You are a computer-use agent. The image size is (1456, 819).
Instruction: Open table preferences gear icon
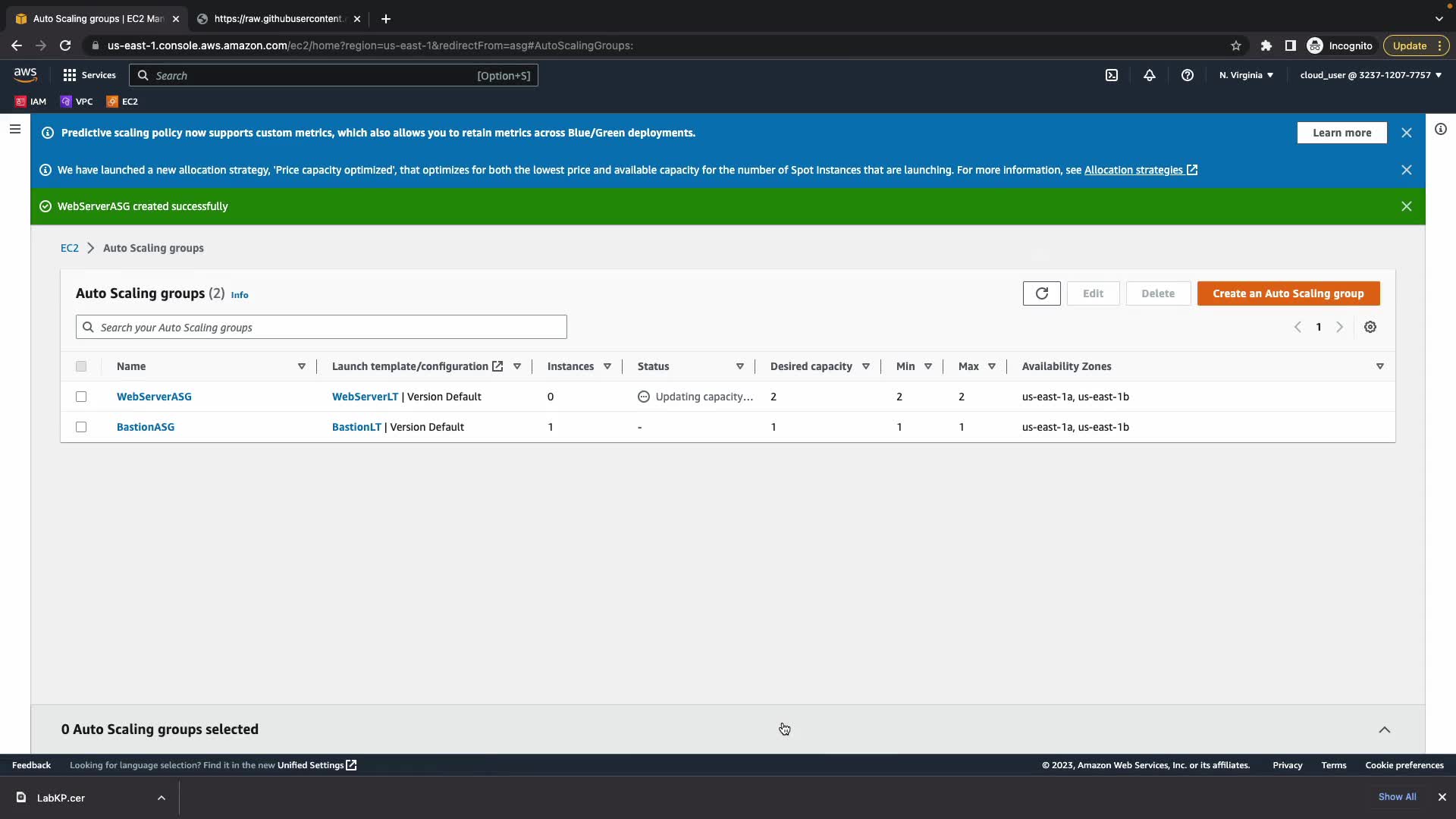coord(1370,327)
